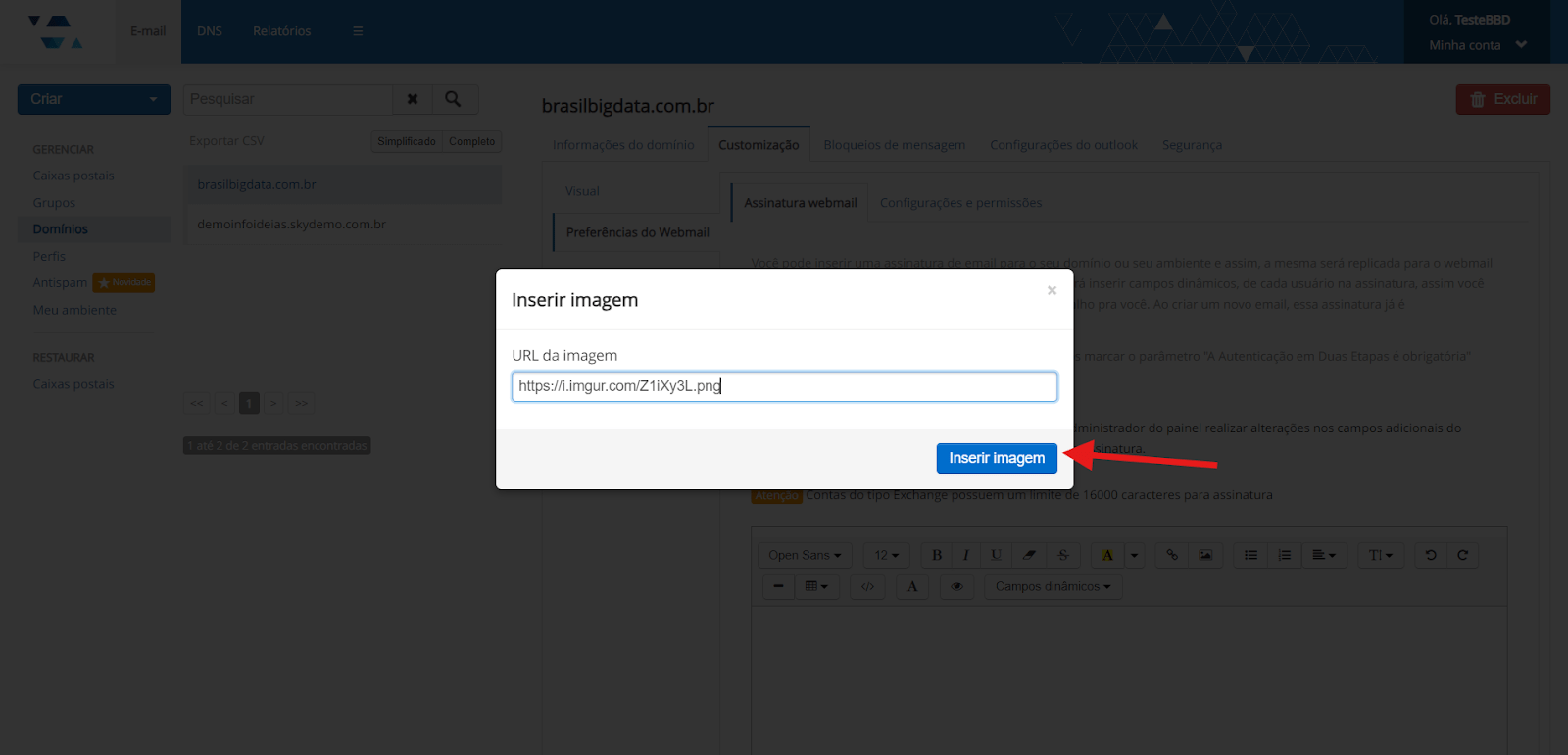
Task: Click the URL da imagem input field
Action: [783, 386]
